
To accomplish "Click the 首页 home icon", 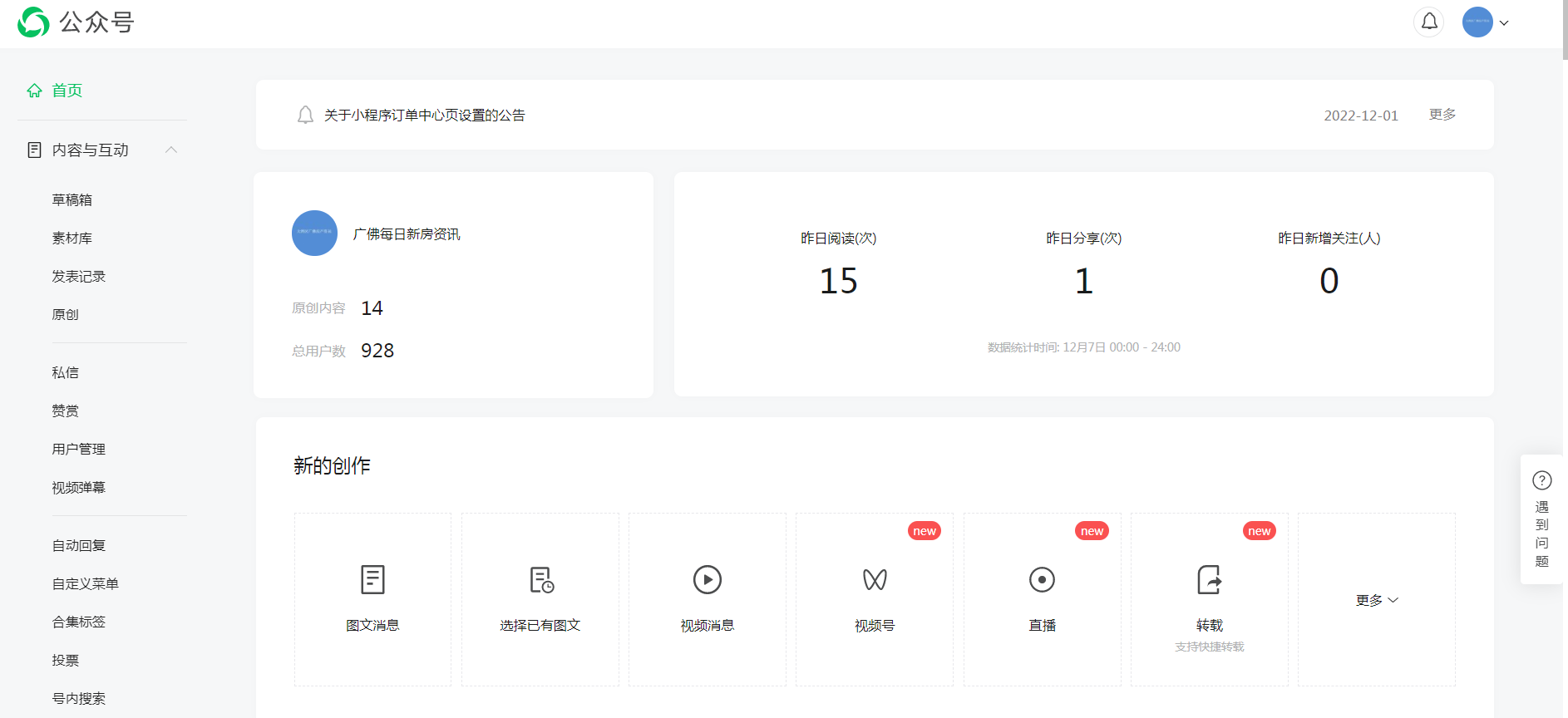I will pos(34,91).
